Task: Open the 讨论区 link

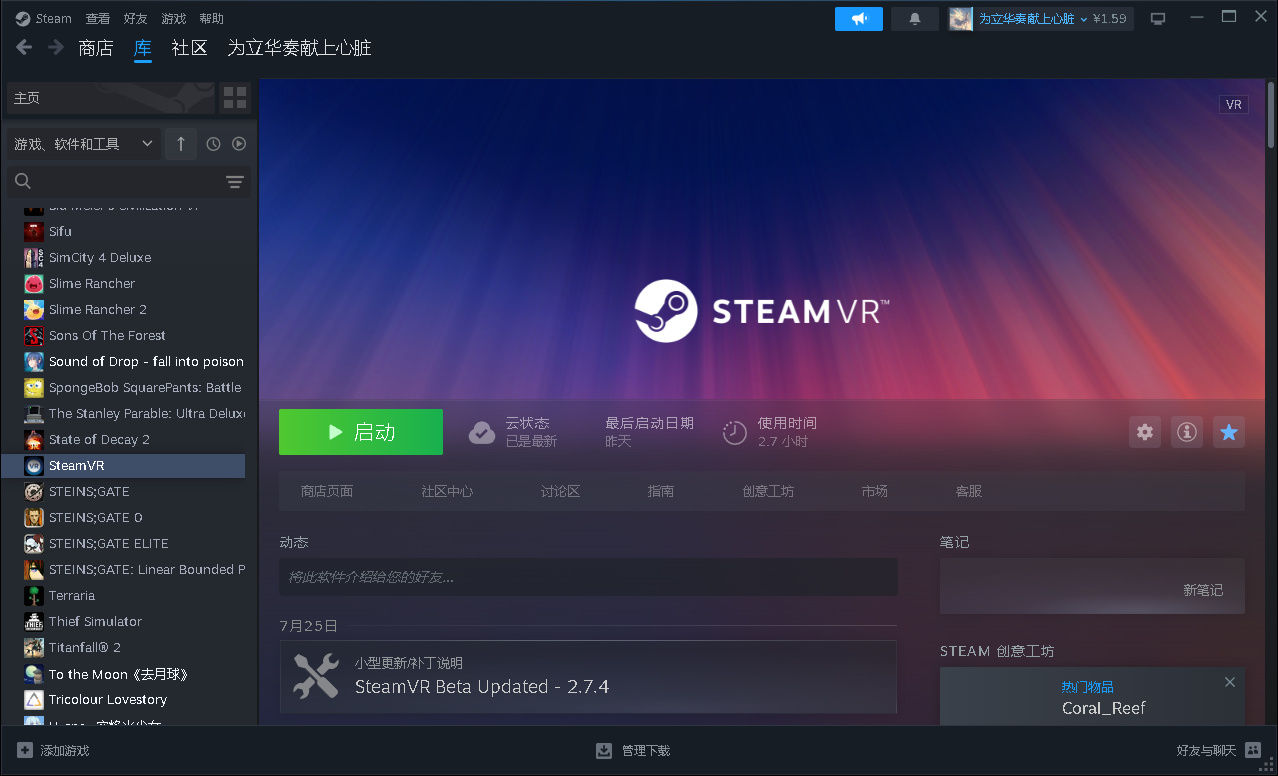Action: (x=560, y=491)
